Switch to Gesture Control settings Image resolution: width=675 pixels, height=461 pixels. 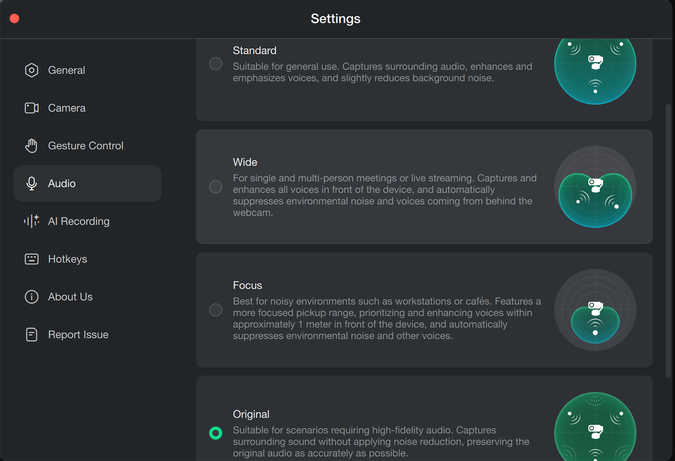coord(87,146)
